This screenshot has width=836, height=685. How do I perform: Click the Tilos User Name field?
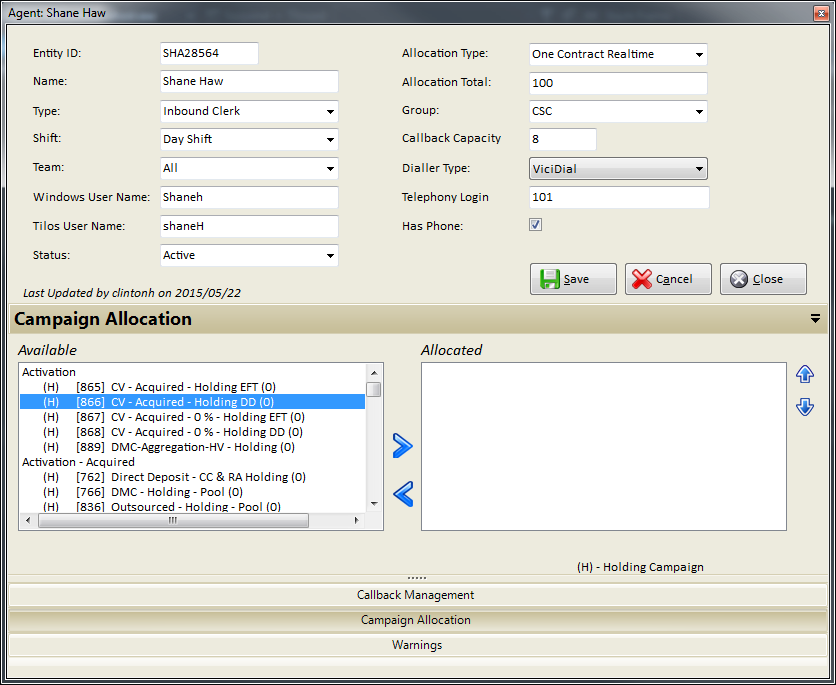(249, 226)
